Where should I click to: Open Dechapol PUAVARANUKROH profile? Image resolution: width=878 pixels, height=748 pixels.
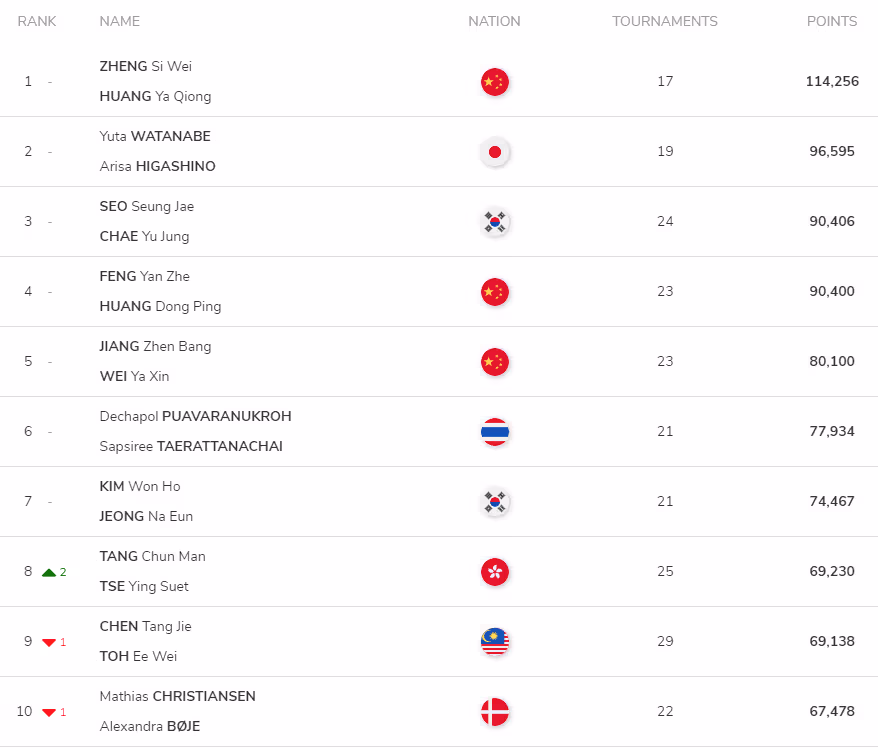(x=195, y=416)
